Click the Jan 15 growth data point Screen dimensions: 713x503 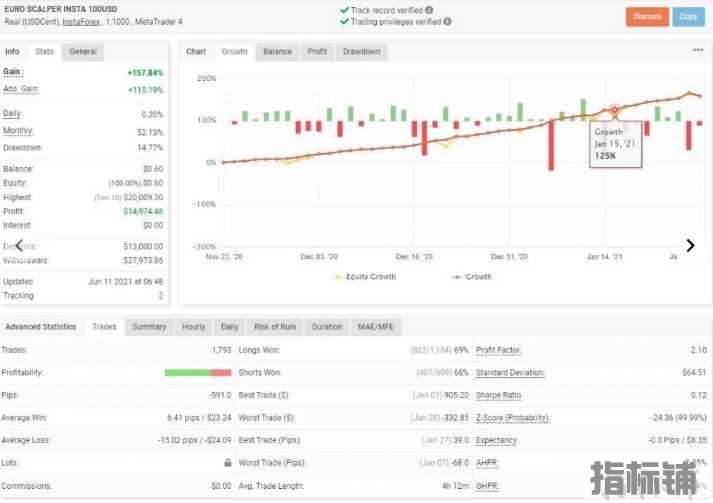[x=615, y=110]
